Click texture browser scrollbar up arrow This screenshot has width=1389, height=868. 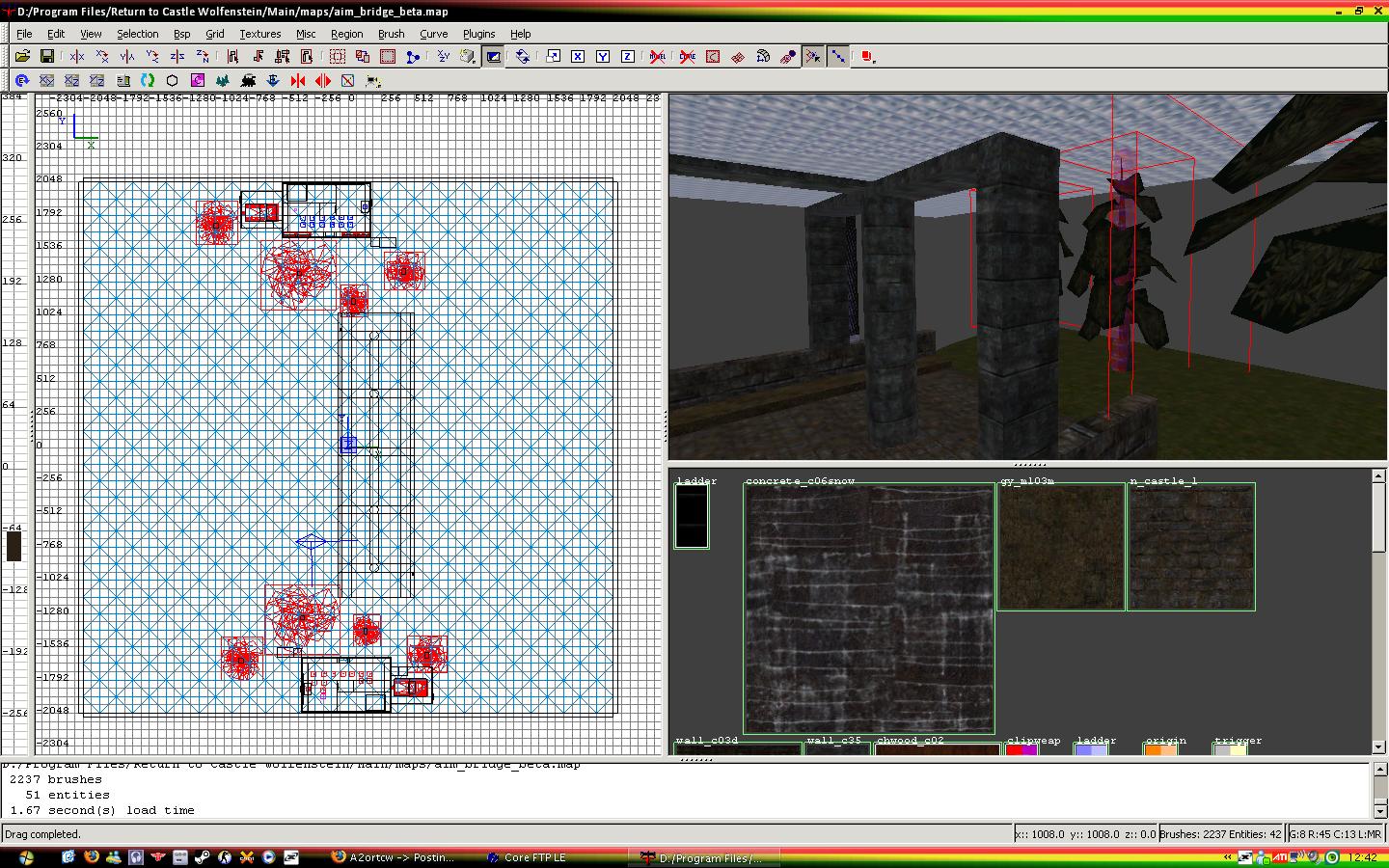1378,478
